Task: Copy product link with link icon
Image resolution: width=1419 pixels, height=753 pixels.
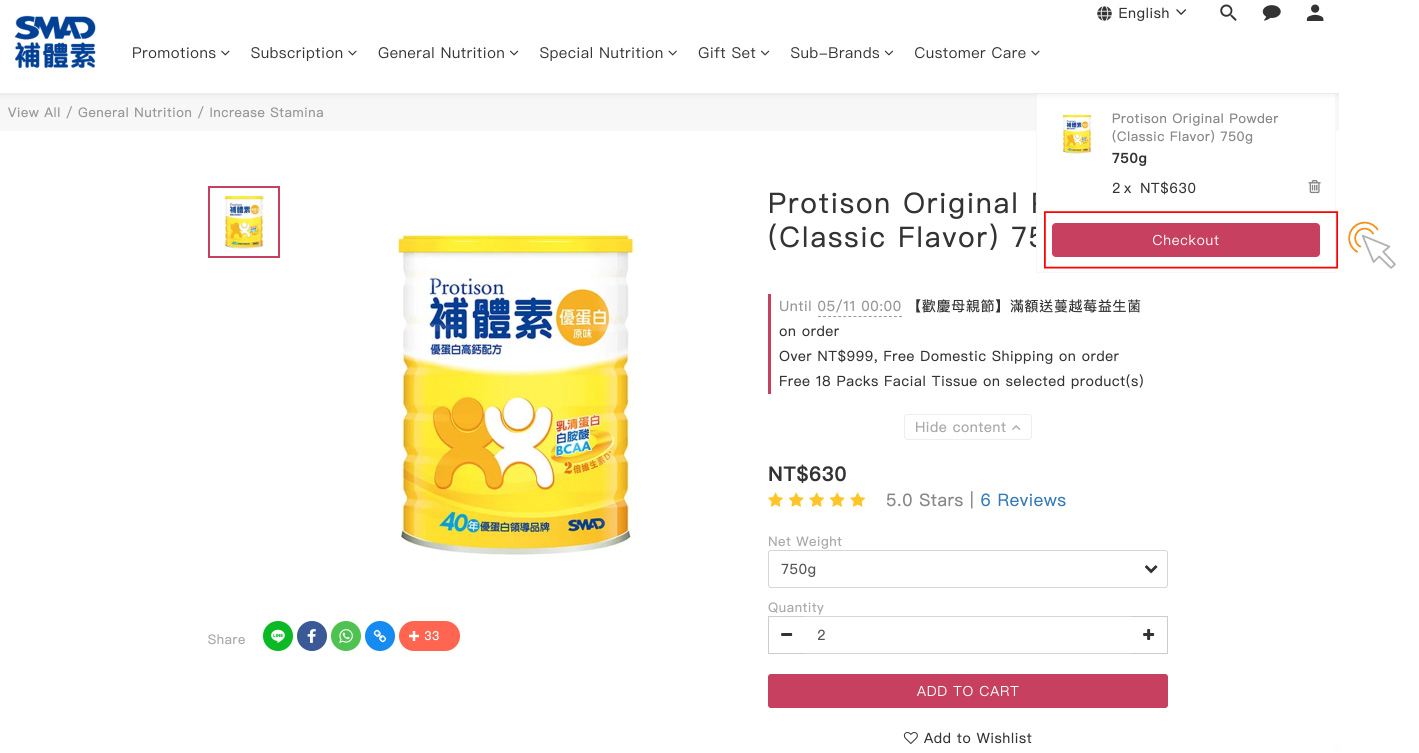Action: click(380, 636)
